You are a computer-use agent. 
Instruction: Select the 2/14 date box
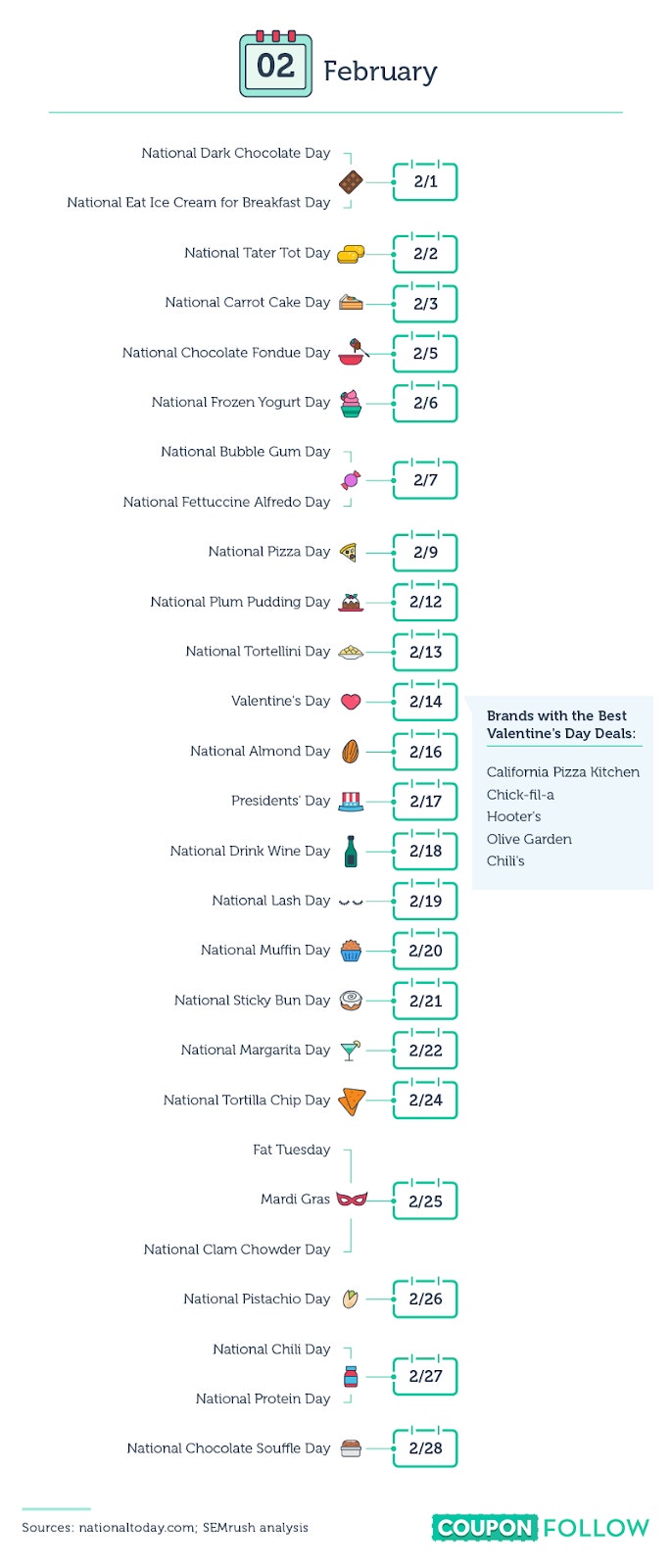coord(425,702)
